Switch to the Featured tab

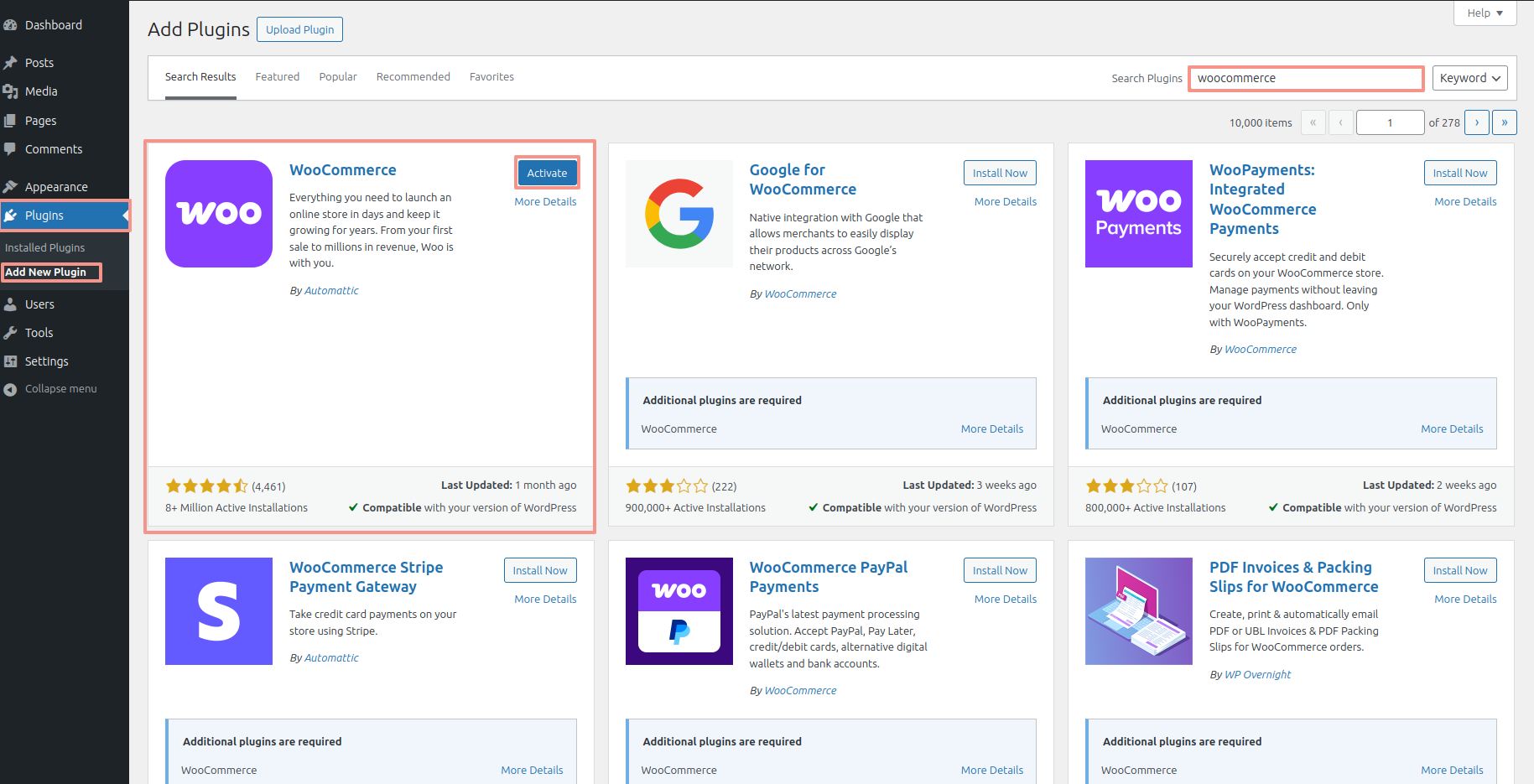[x=278, y=77]
